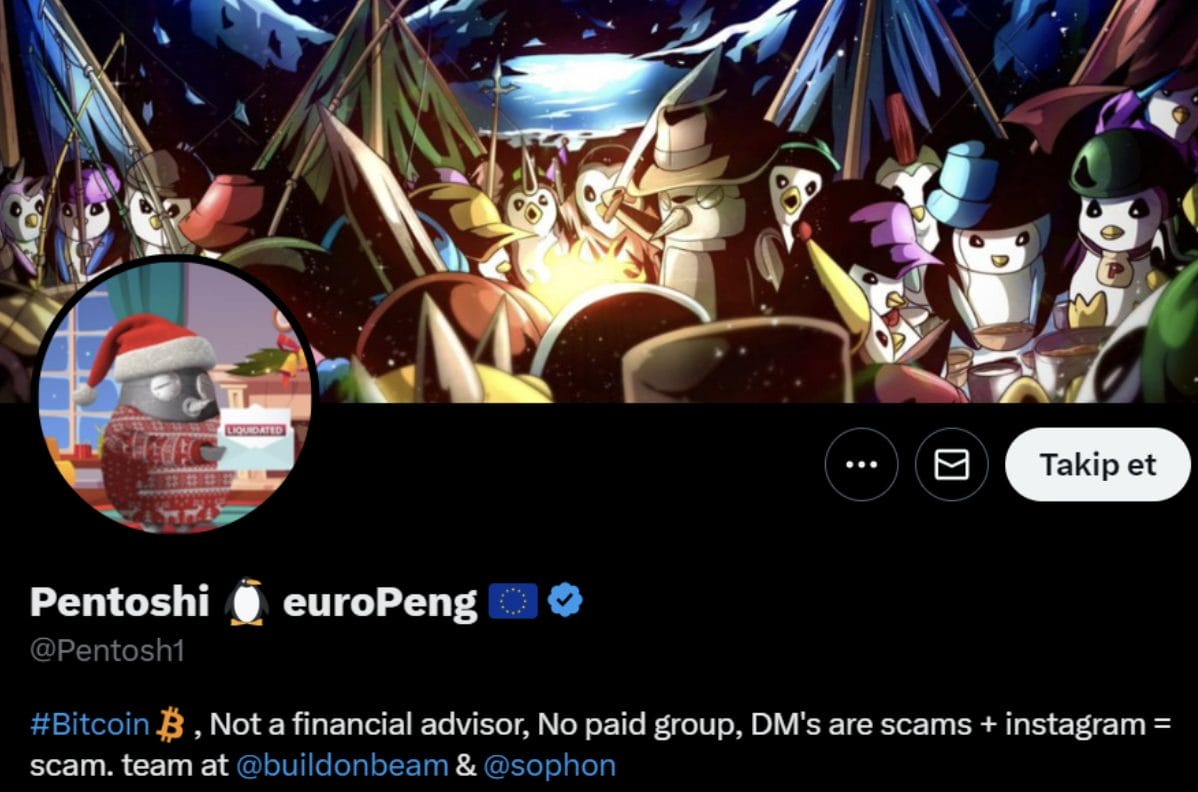The width and height of the screenshot is (1198, 792).
Task: Click the orange Bitcoin symbol emoji
Action: click(x=170, y=724)
